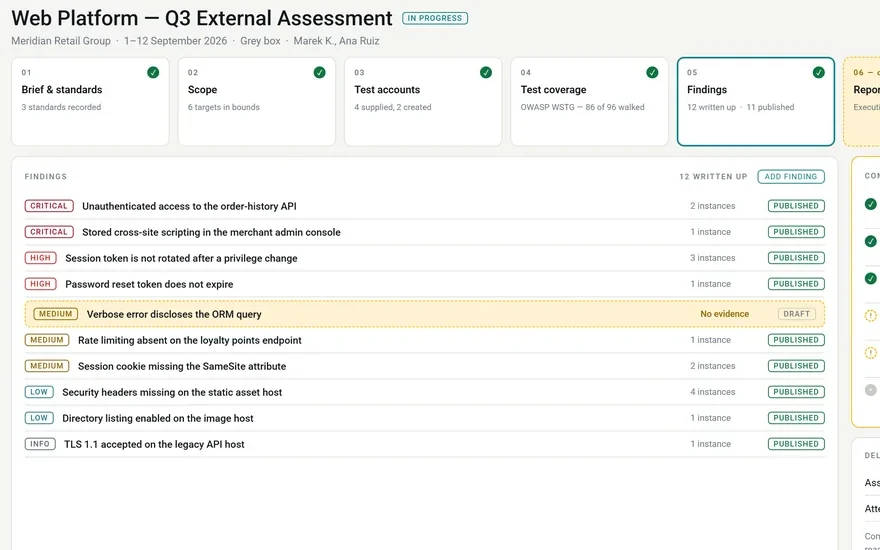Screen dimensions: 880x550
Task: Click the green check icon on Brief & standards card
Action: click(x=153, y=72)
